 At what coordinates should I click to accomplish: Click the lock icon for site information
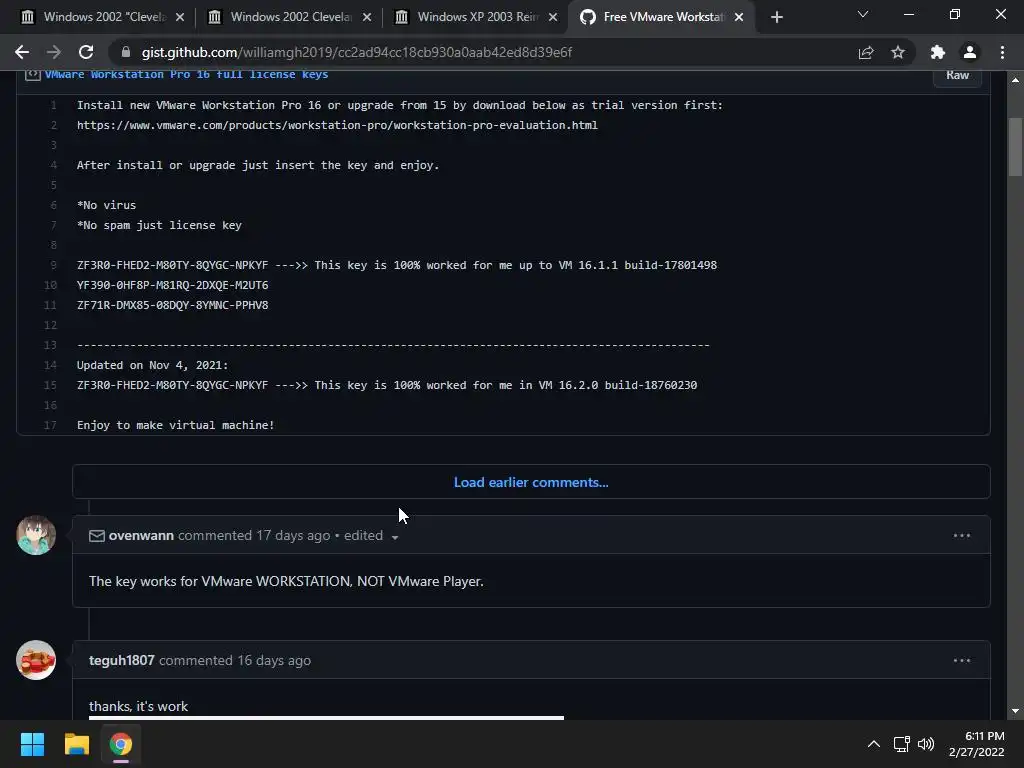[x=126, y=52]
